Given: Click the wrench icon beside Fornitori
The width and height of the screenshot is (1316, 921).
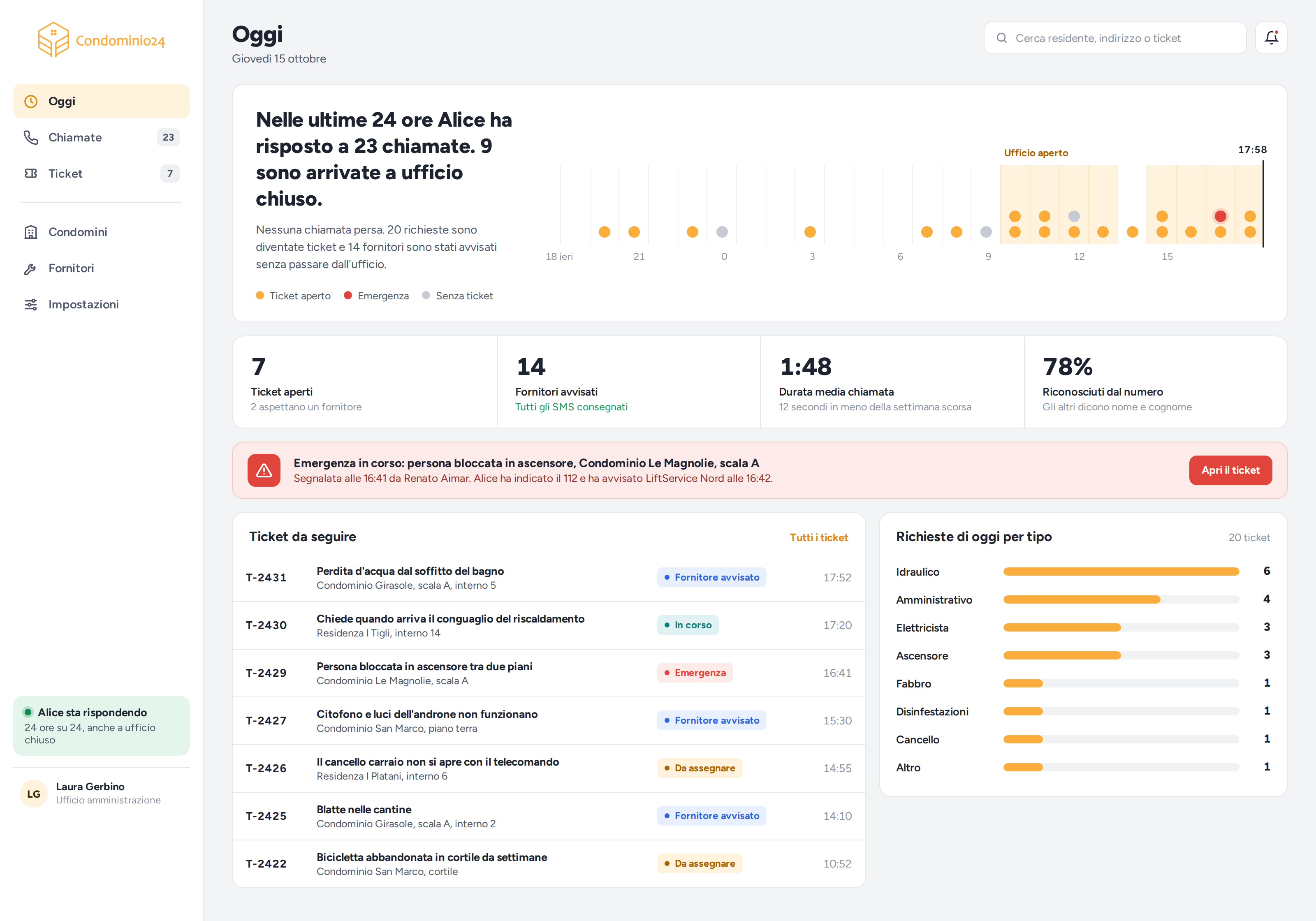Looking at the screenshot, I should click(x=31, y=268).
